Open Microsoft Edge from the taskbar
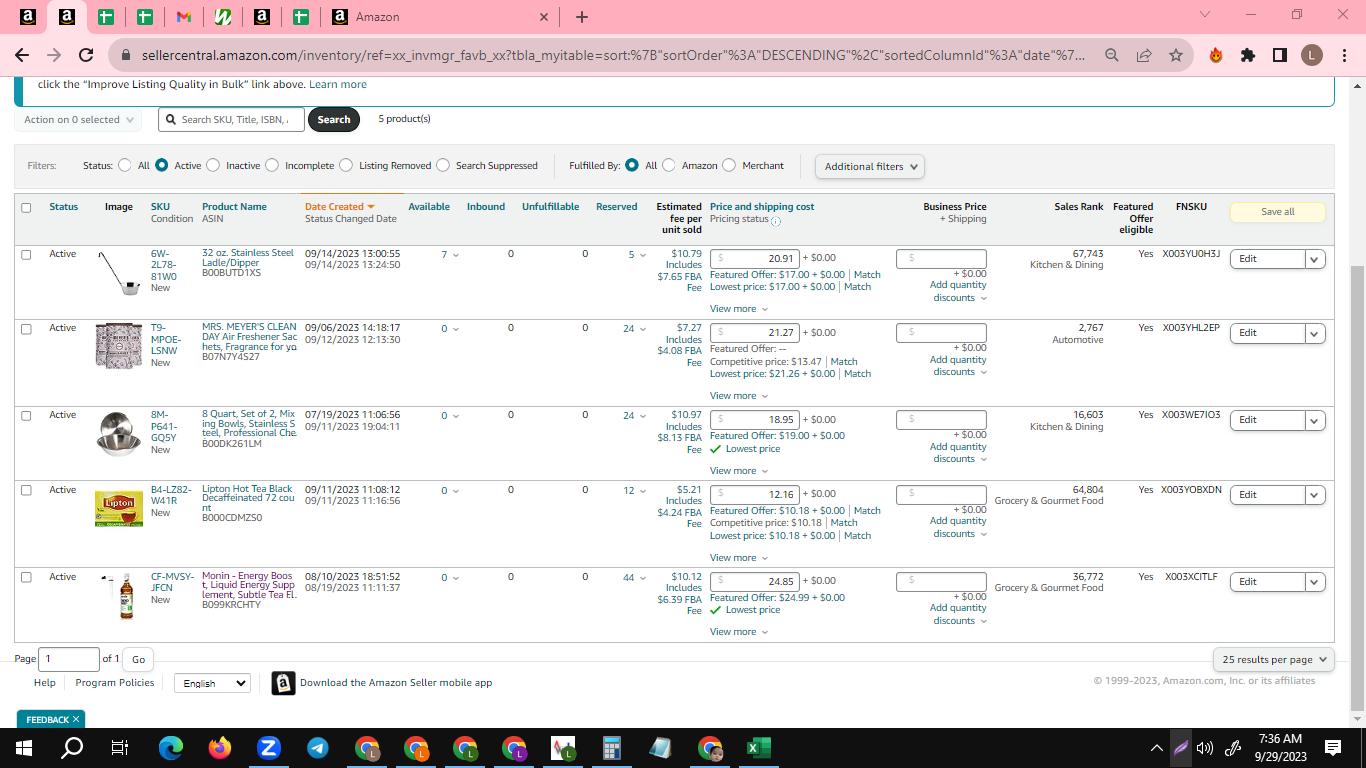 (x=171, y=747)
